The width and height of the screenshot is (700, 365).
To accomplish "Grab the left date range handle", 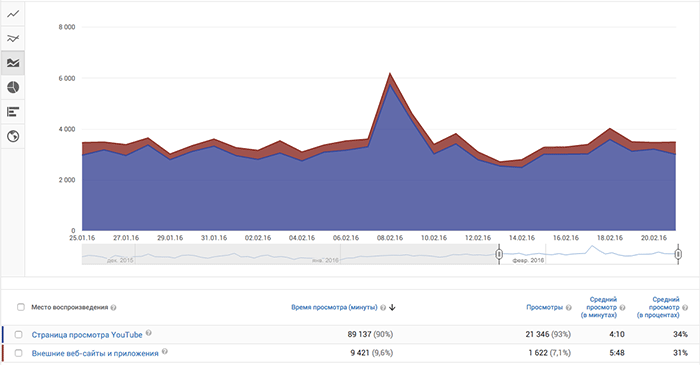I will [499, 254].
